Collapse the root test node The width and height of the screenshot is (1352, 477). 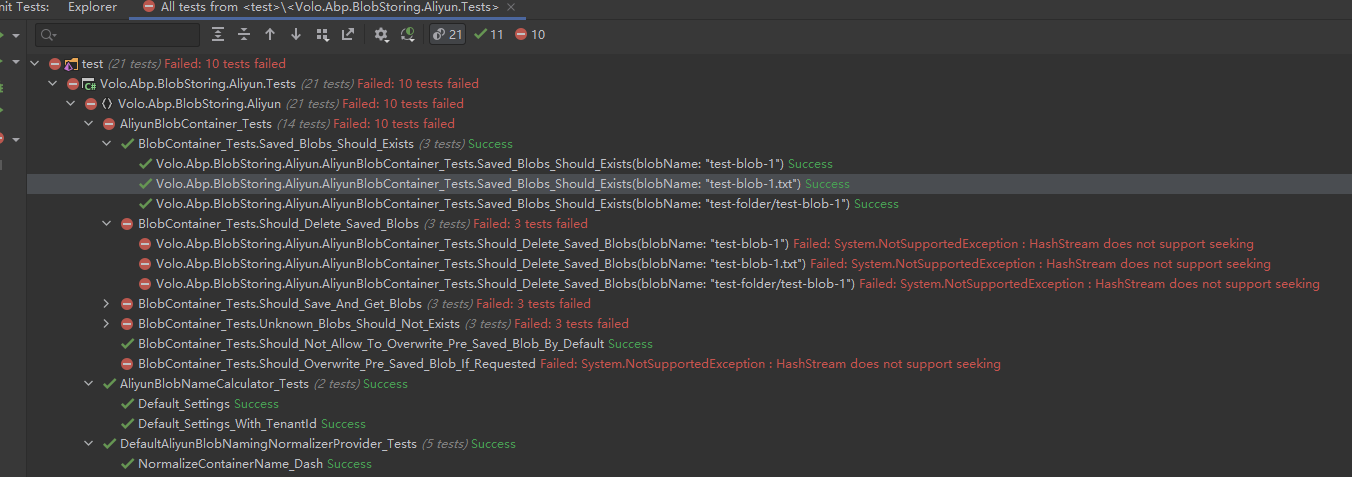[x=35, y=64]
